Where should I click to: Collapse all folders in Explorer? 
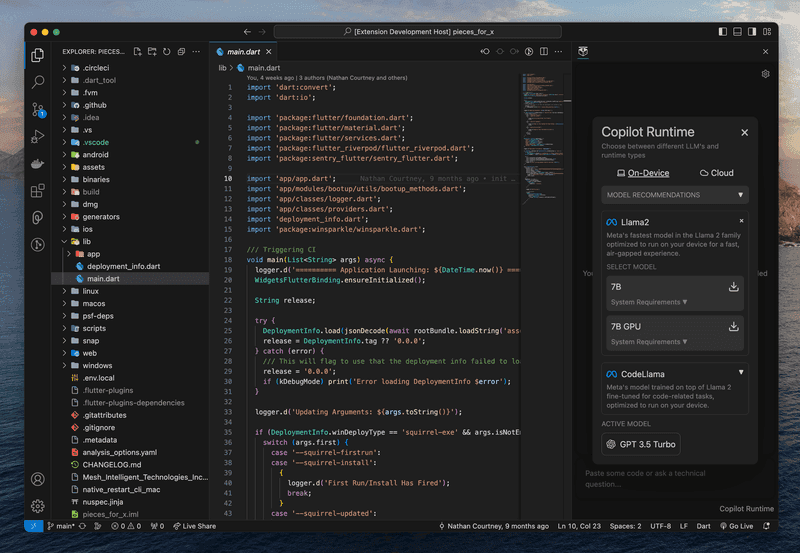pos(181,52)
